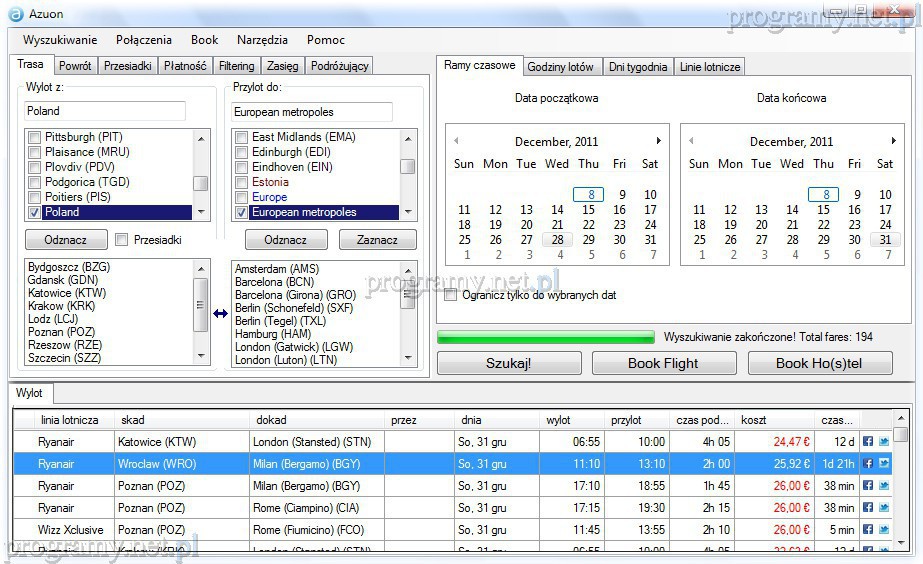Go to previous month in Data początkowa calendar
923x564 pixels.
457,141
